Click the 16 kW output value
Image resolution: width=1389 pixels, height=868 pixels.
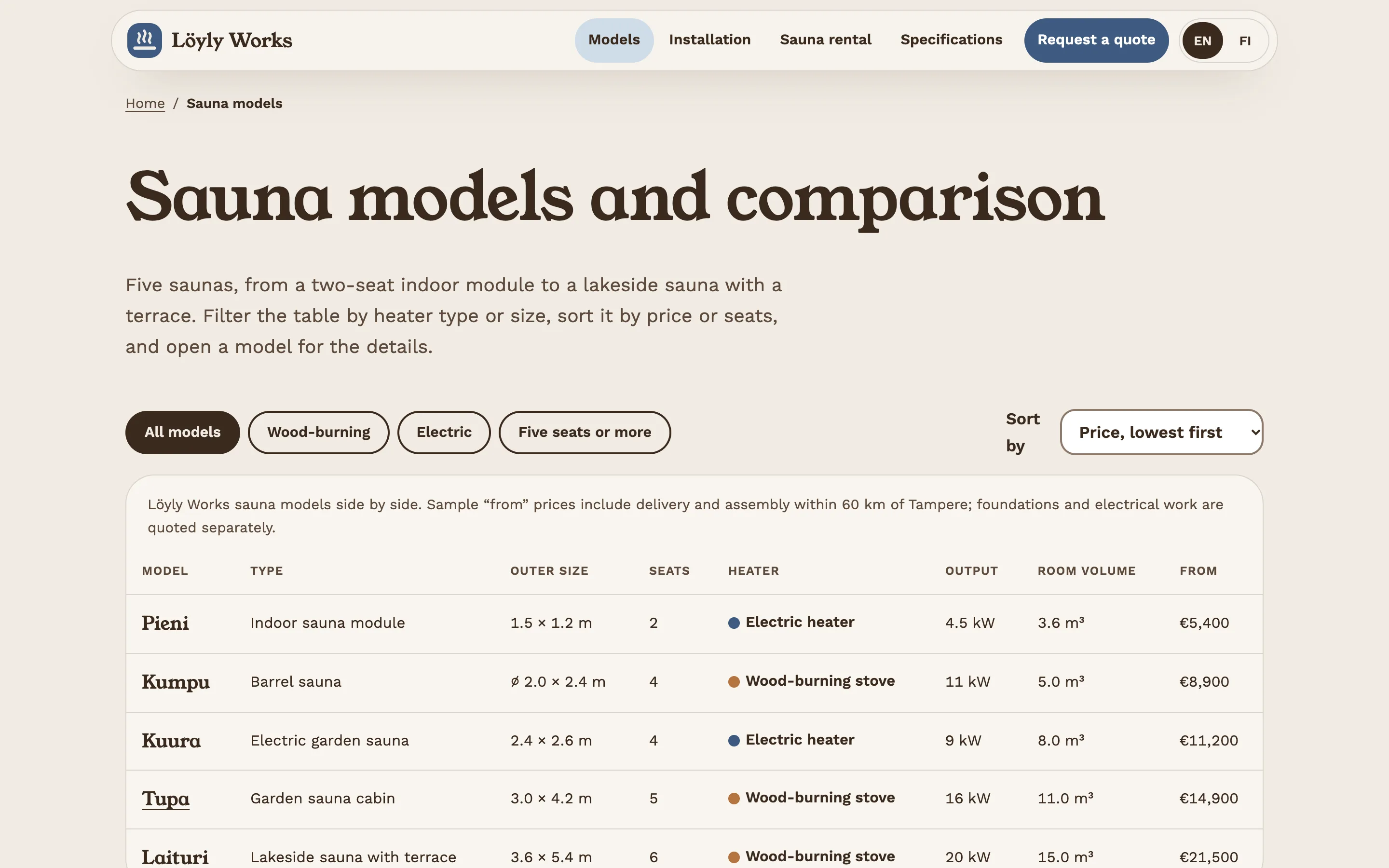967,799
